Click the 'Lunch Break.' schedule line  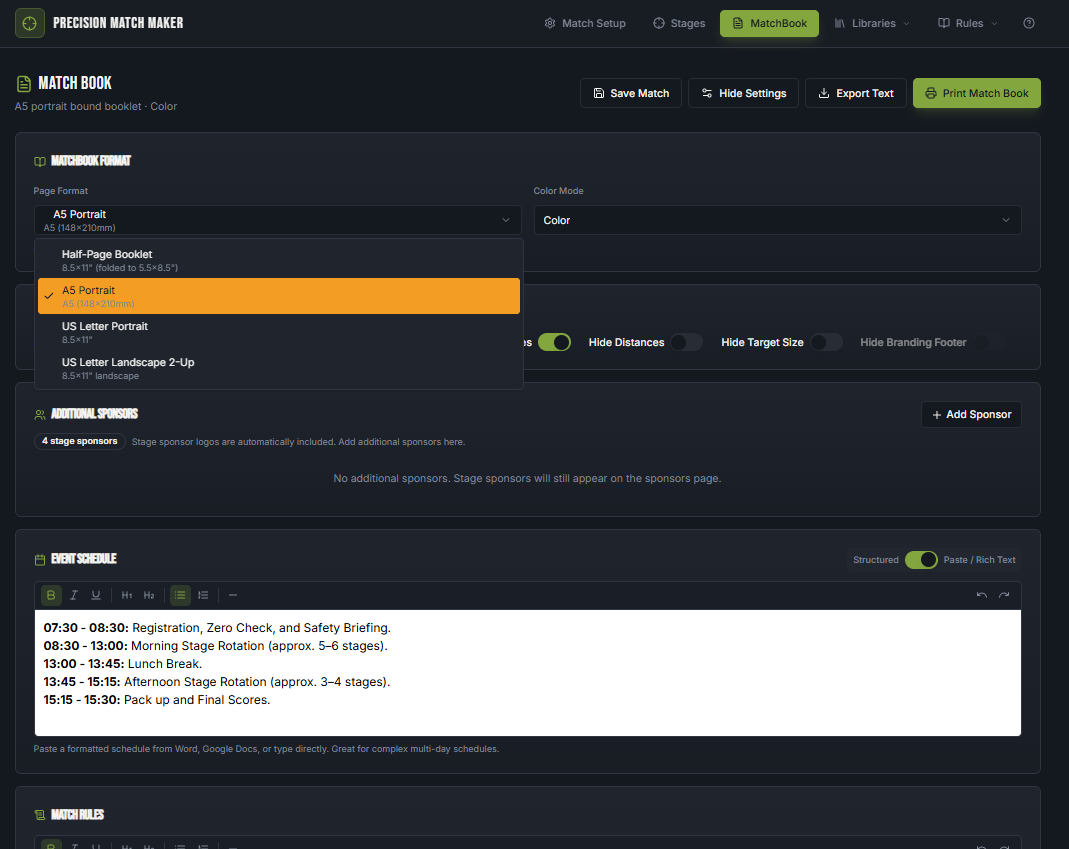pyautogui.click(x=123, y=664)
